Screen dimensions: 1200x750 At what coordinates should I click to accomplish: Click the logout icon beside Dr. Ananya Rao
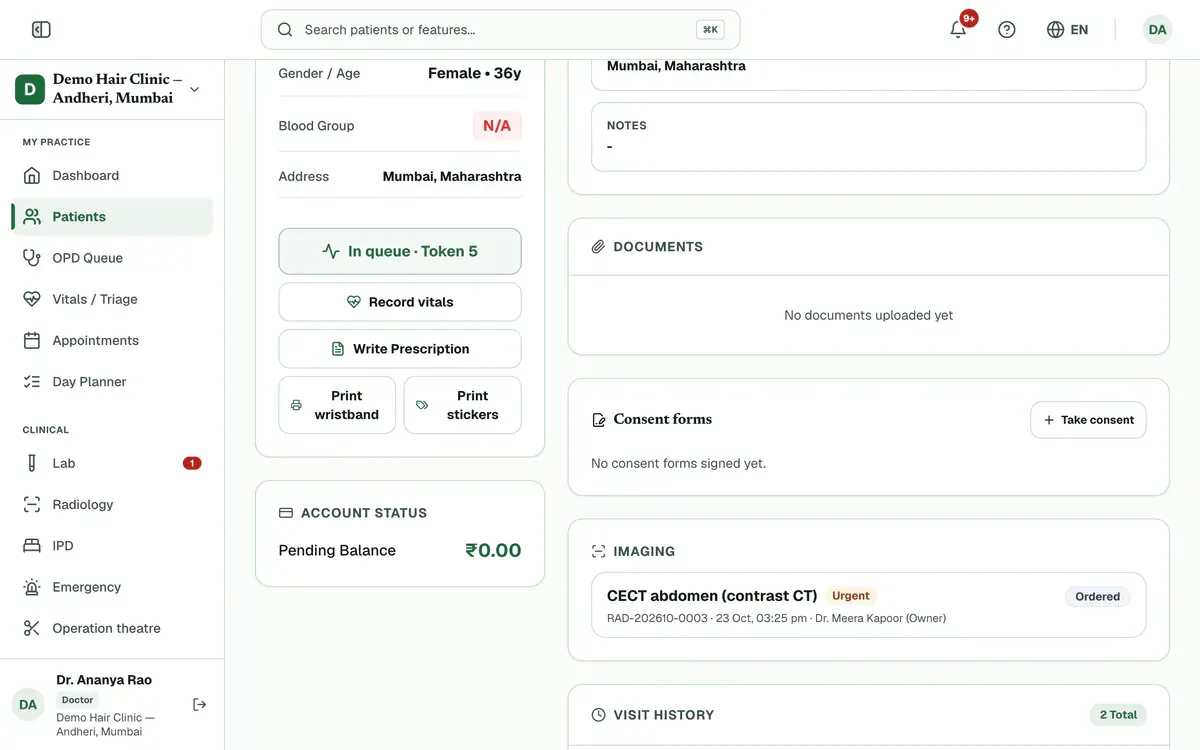coord(199,705)
